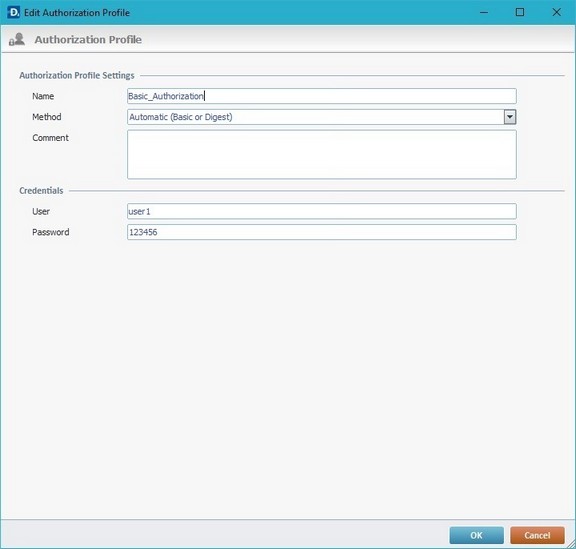Confirm changes with the OK button
The width and height of the screenshot is (576, 549).
(x=476, y=535)
